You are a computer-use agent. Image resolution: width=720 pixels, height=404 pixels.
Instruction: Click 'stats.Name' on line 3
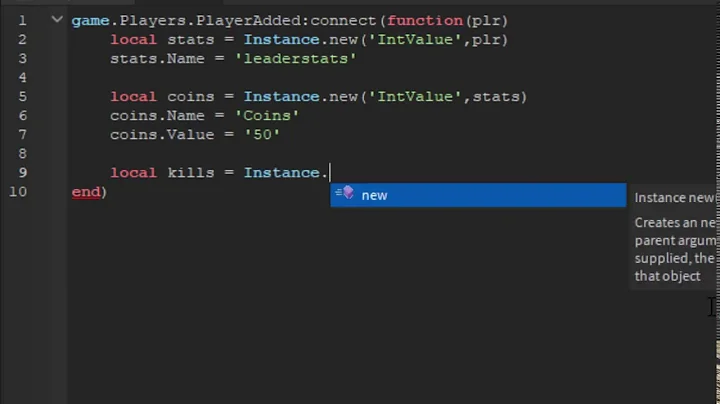[x=157, y=59]
